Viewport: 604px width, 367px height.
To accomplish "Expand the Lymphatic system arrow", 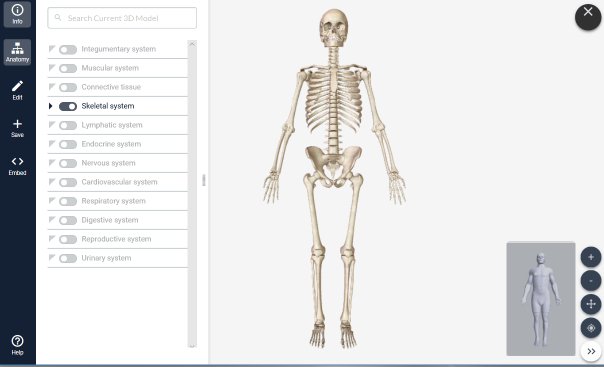I will tap(52, 124).
